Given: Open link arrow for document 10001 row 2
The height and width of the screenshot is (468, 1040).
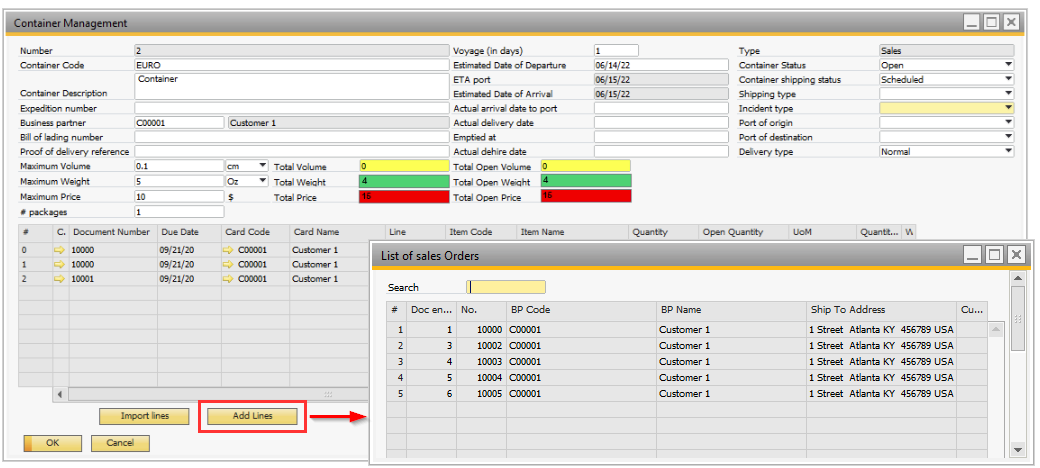Looking at the screenshot, I should point(60,279).
